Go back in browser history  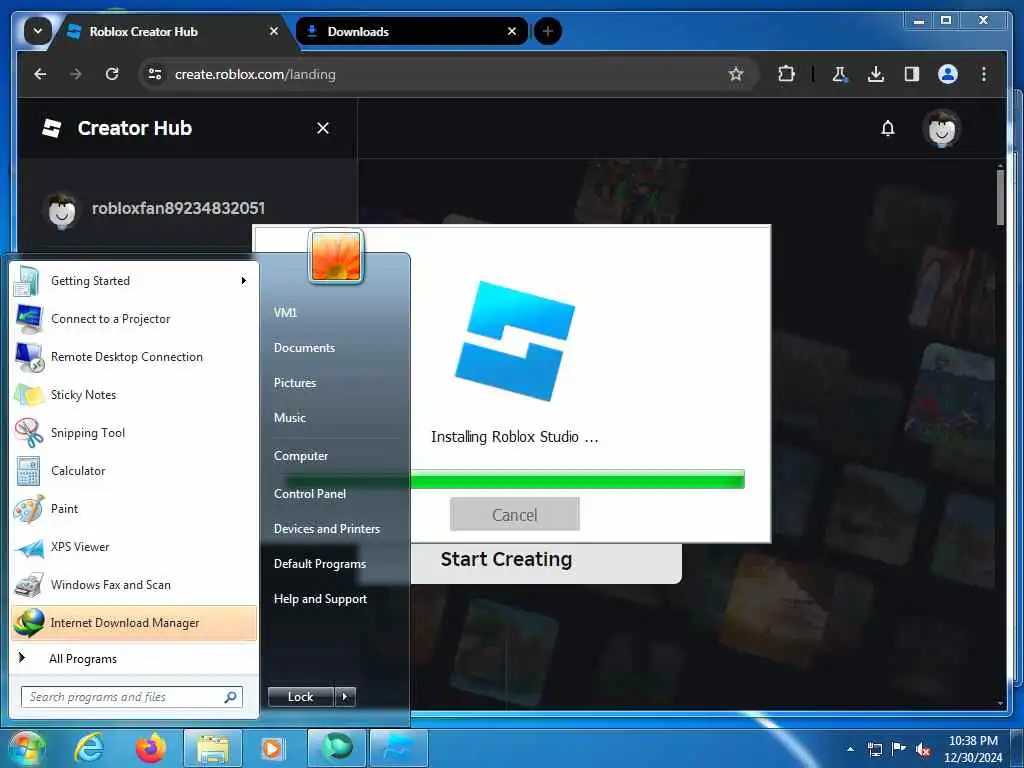(40, 74)
